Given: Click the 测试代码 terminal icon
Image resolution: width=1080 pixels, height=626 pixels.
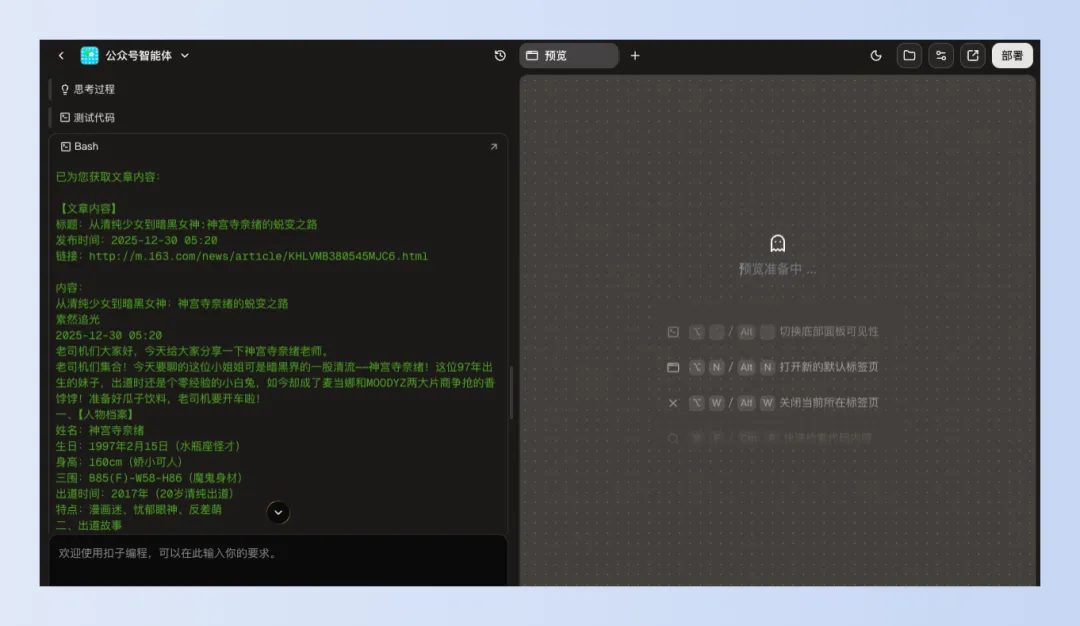Looking at the screenshot, I should (x=65, y=118).
